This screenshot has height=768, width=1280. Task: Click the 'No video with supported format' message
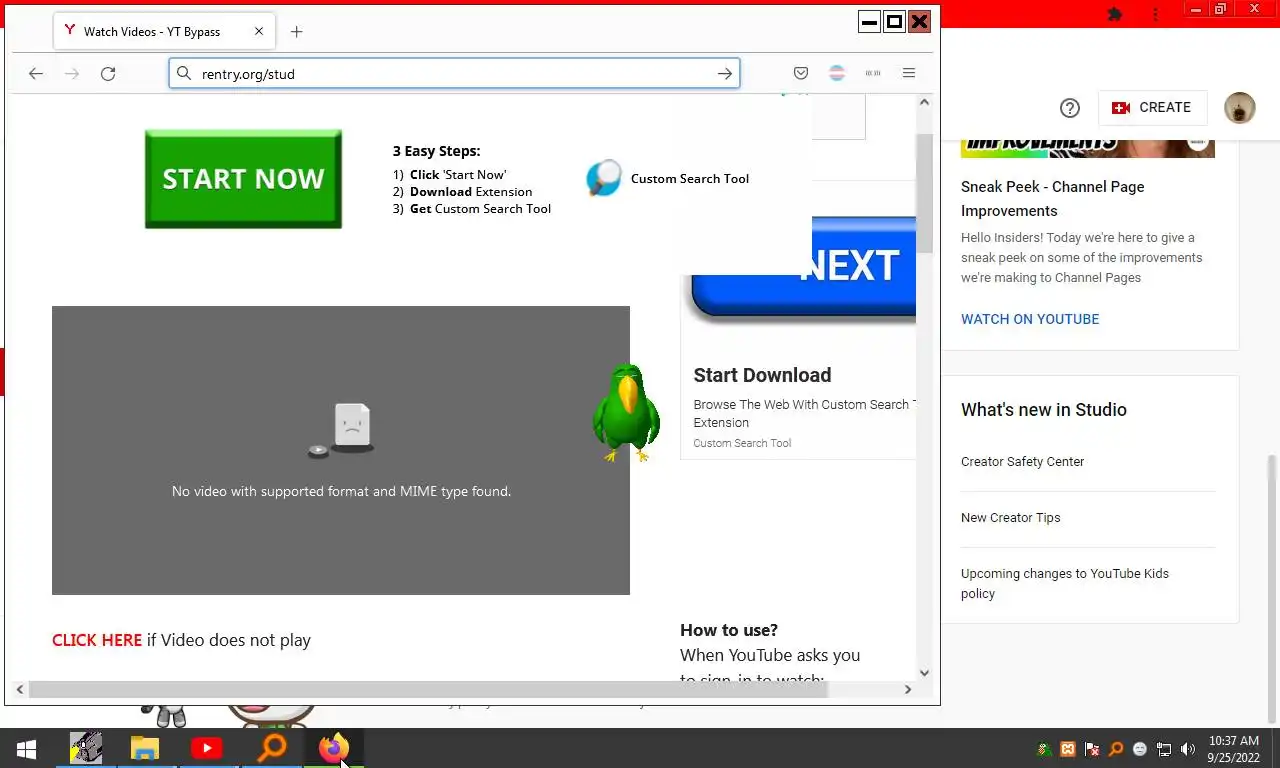(341, 491)
